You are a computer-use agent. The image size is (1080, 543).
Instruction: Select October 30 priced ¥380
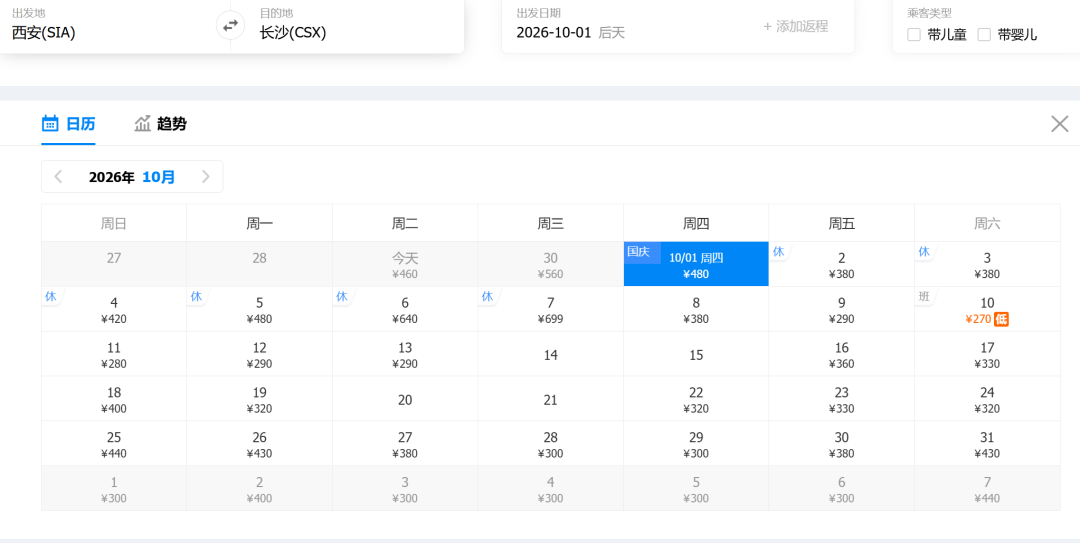pyautogui.click(x=842, y=444)
